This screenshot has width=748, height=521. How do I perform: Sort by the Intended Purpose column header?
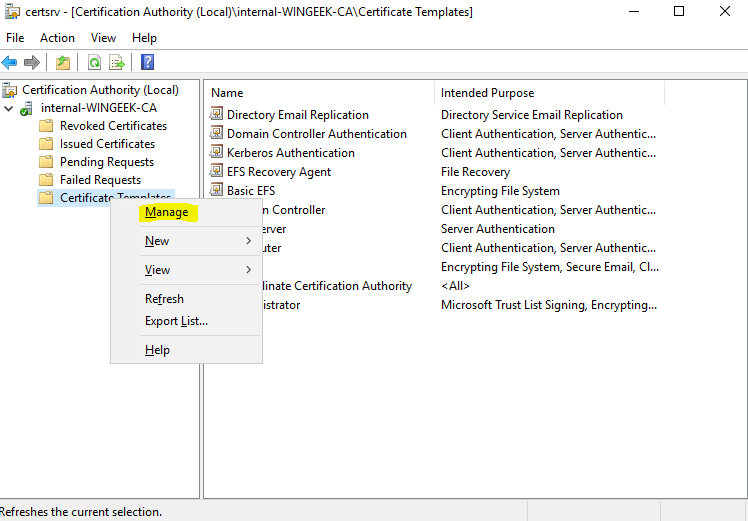tap(487, 93)
